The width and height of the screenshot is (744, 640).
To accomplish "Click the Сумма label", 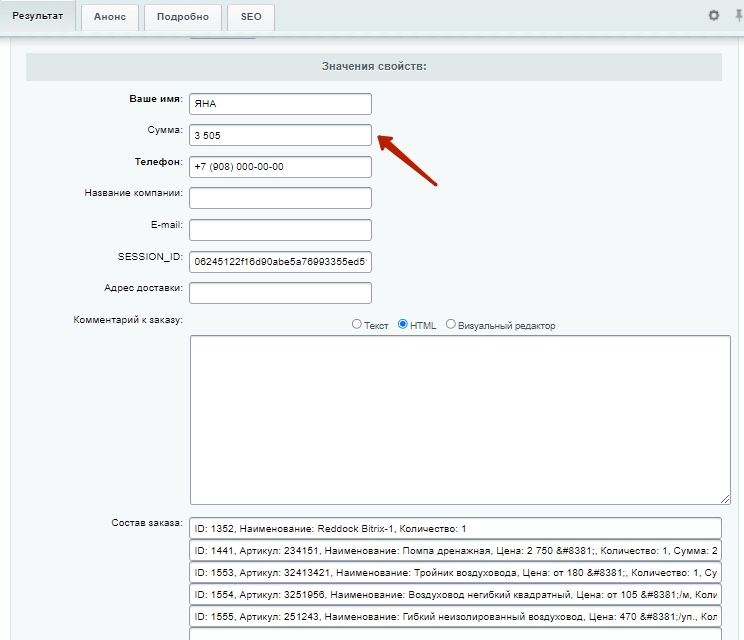I will (x=165, y=130).
